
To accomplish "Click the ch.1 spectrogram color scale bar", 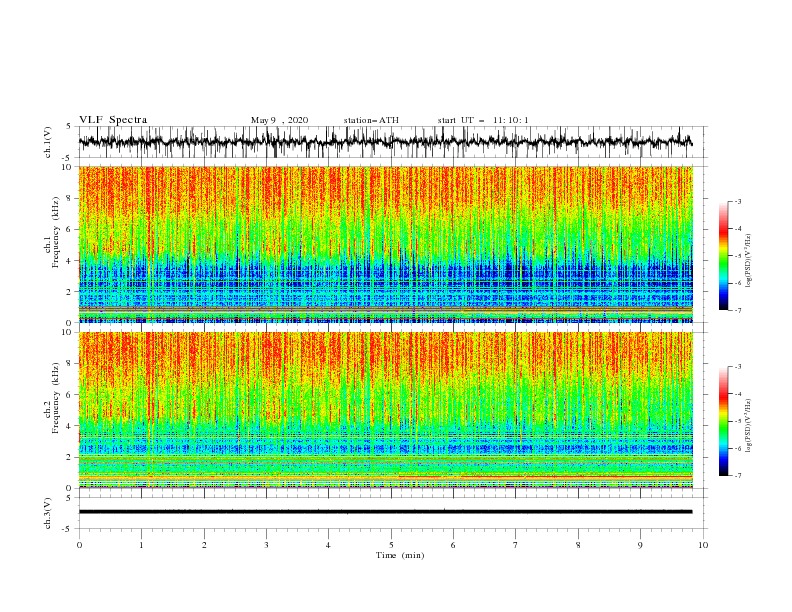I will [x=723, y=256].
